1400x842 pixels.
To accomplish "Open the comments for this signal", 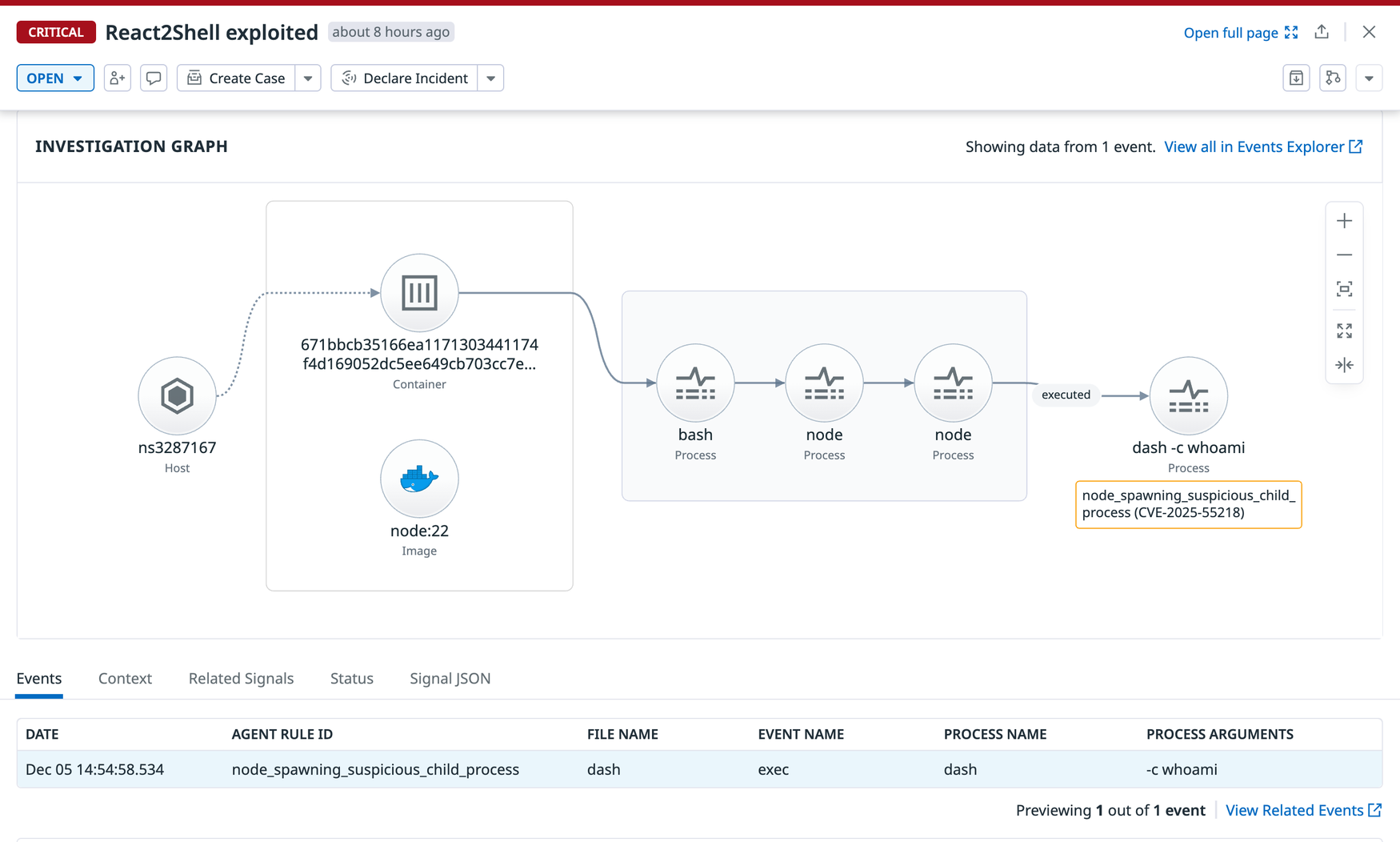I will pos(154,78).
